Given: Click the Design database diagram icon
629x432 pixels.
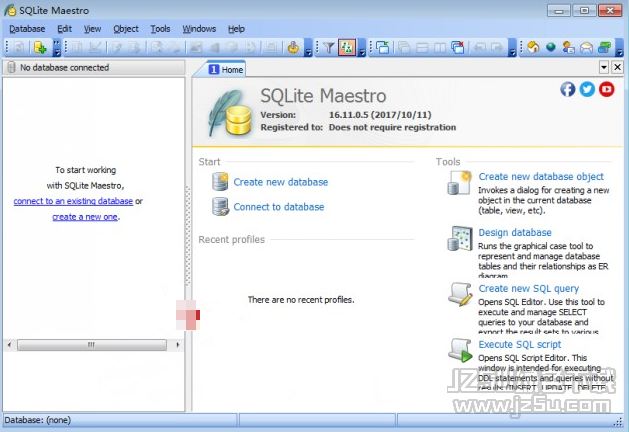Looking at the screenshot, I should 460,239.
